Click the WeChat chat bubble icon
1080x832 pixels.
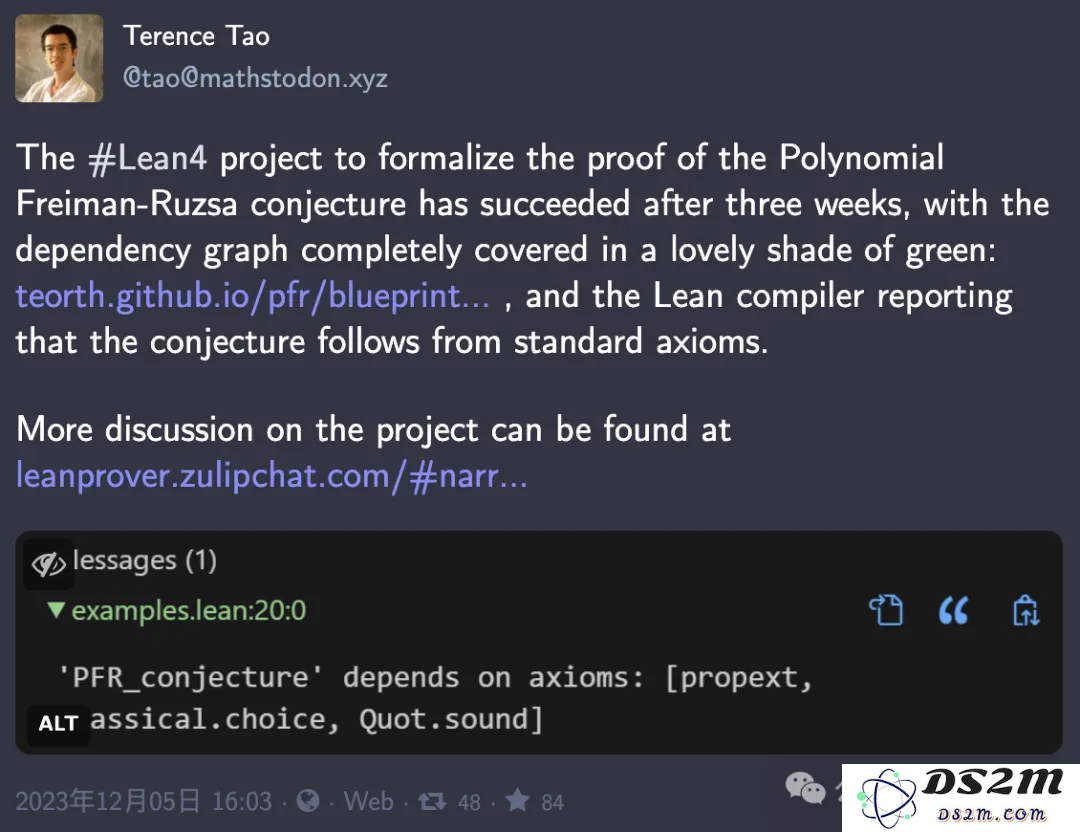point(805,789)
